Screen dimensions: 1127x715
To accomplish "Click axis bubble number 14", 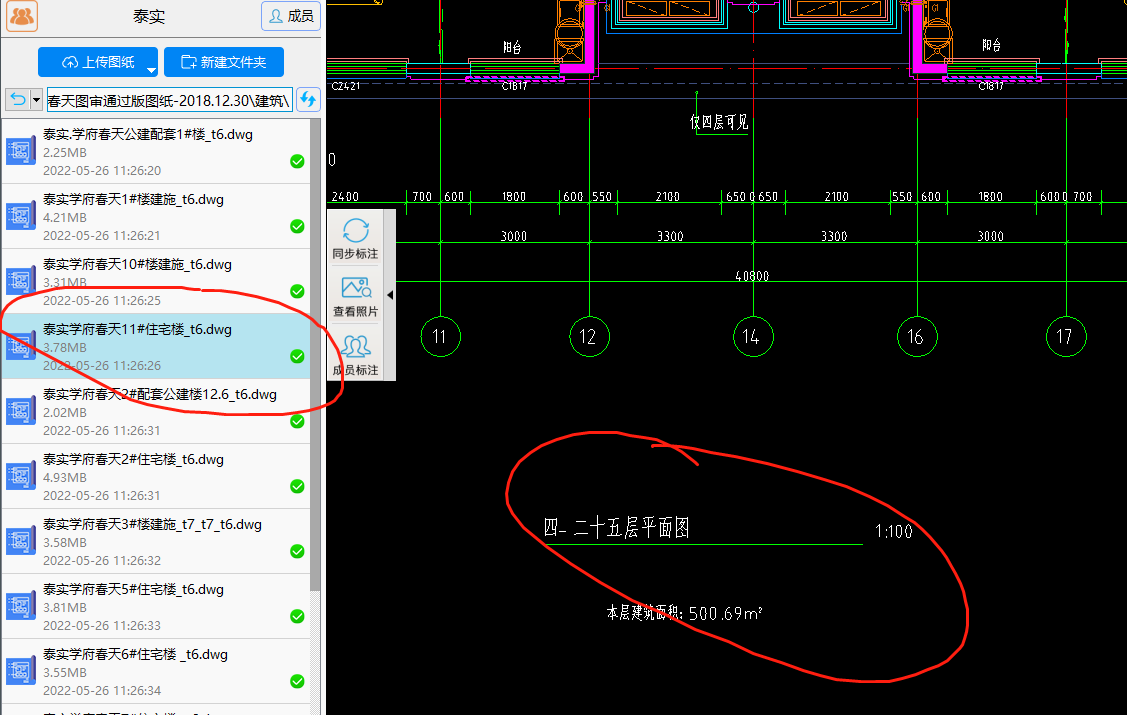I will point(753,336).
